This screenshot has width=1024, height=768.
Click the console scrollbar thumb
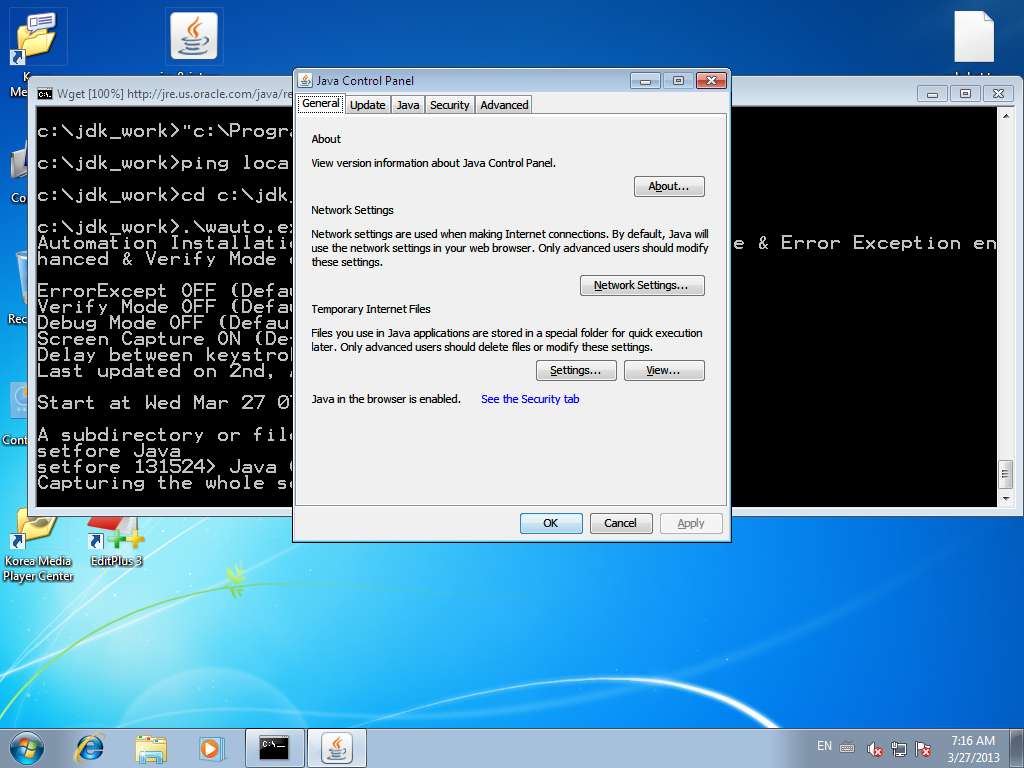tap(1006, 473)
